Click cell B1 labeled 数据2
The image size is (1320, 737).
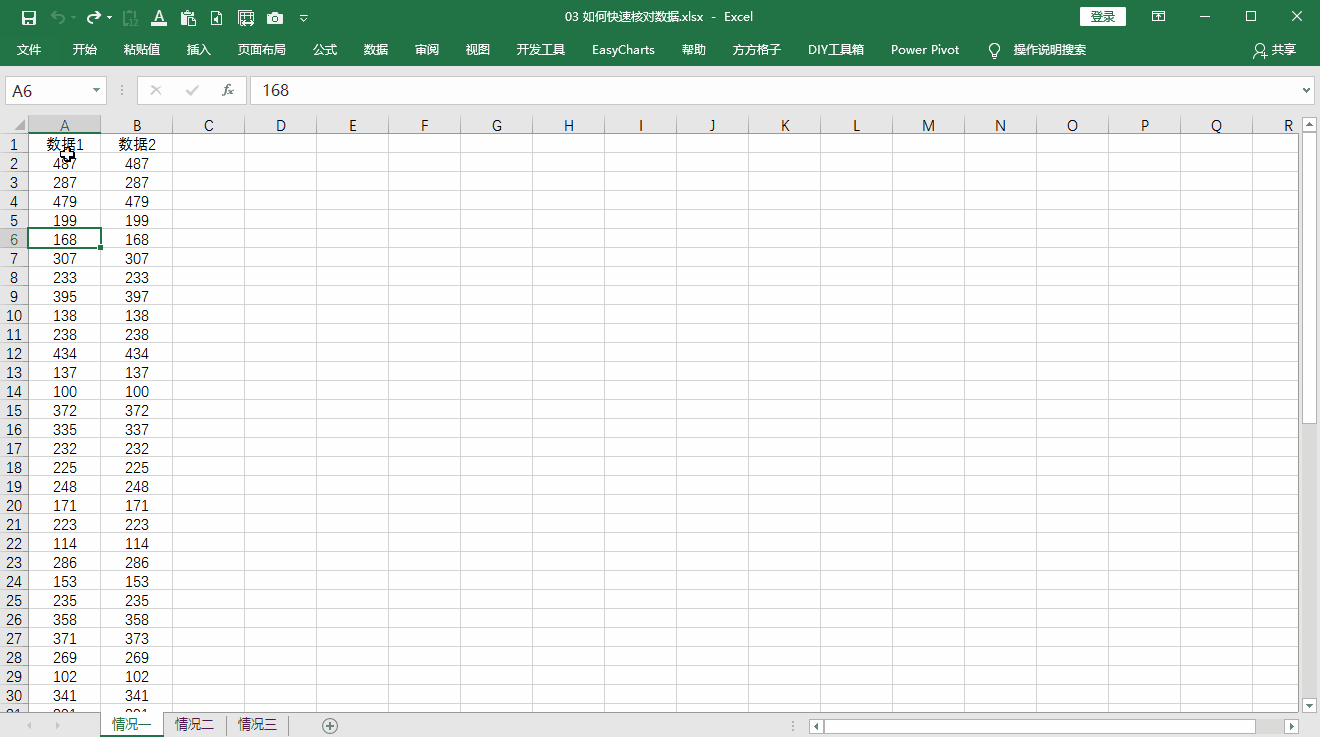click(137, 144)
